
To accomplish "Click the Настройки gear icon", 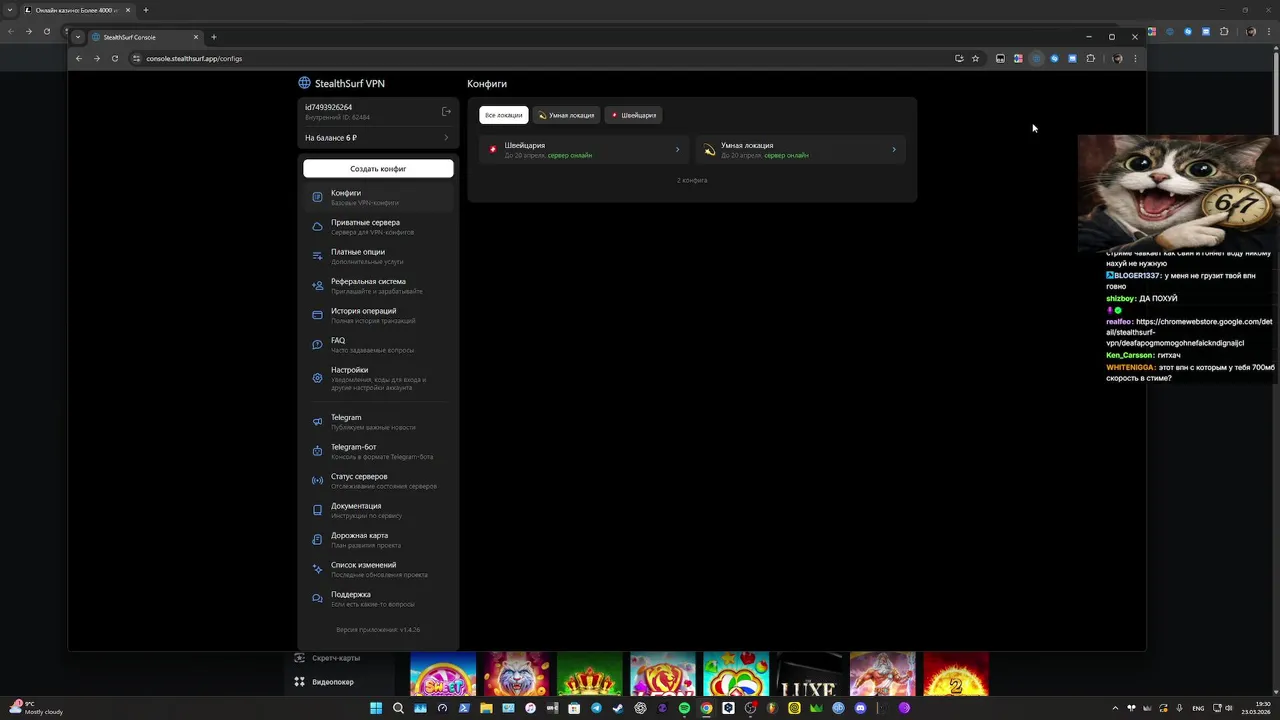I will point(317,378).
